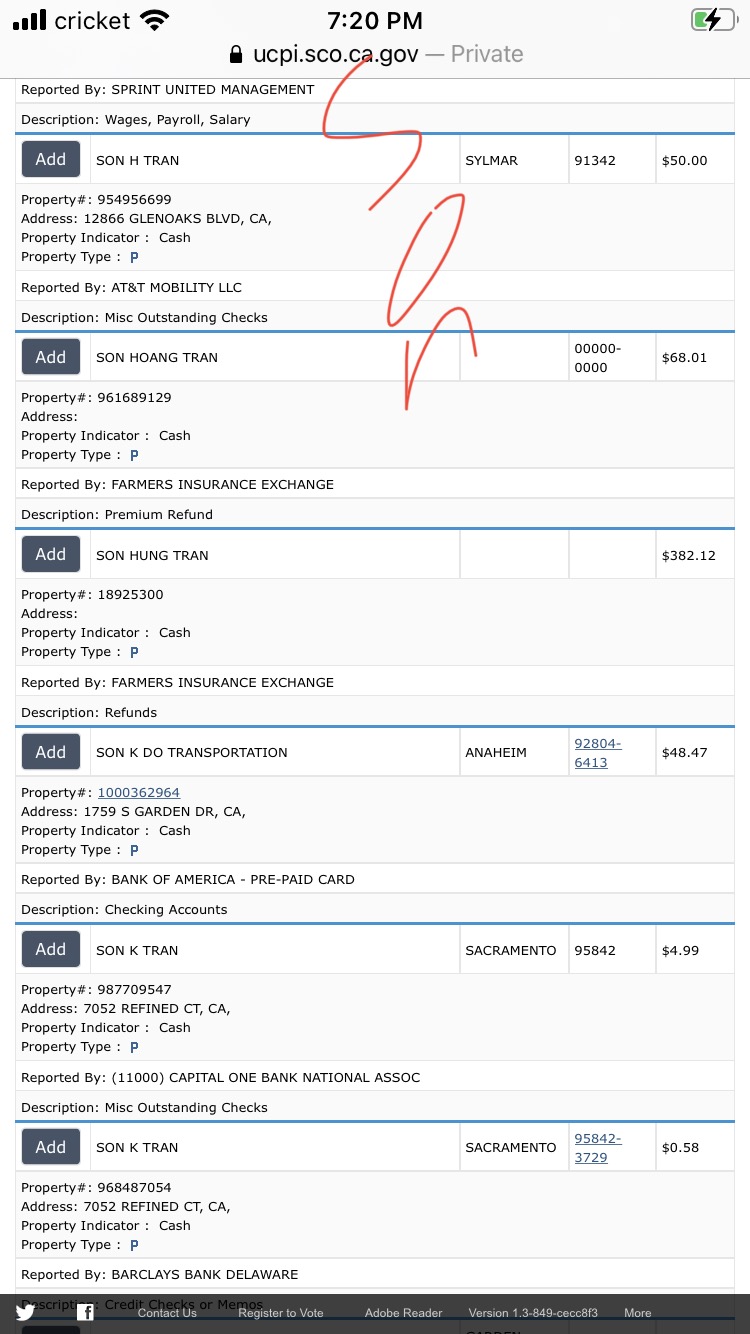Select the $4.99 amount
Viewport: 750px width, 1334px height.
tap(680, 950)
